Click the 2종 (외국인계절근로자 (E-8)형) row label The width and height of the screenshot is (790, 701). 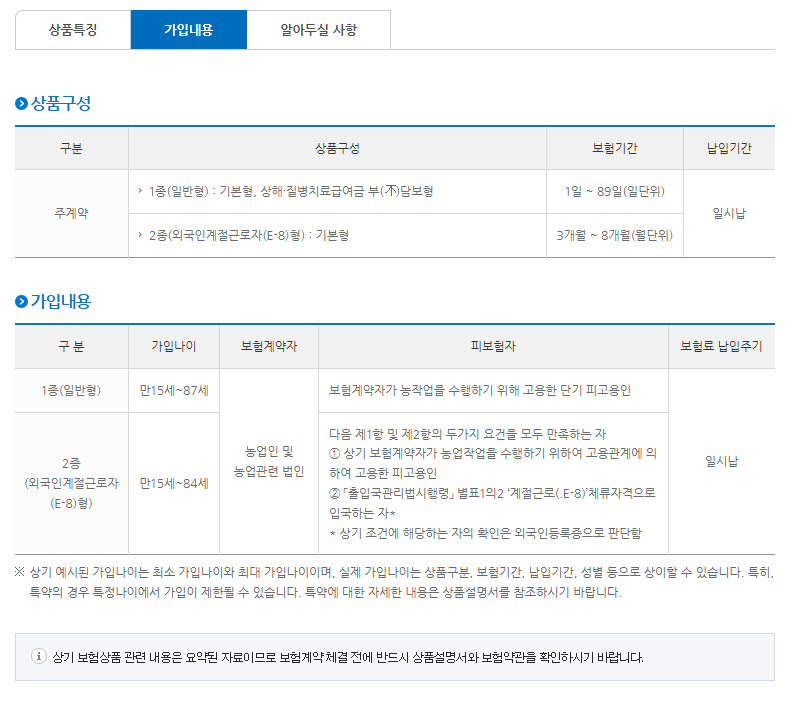coord(72,484)
